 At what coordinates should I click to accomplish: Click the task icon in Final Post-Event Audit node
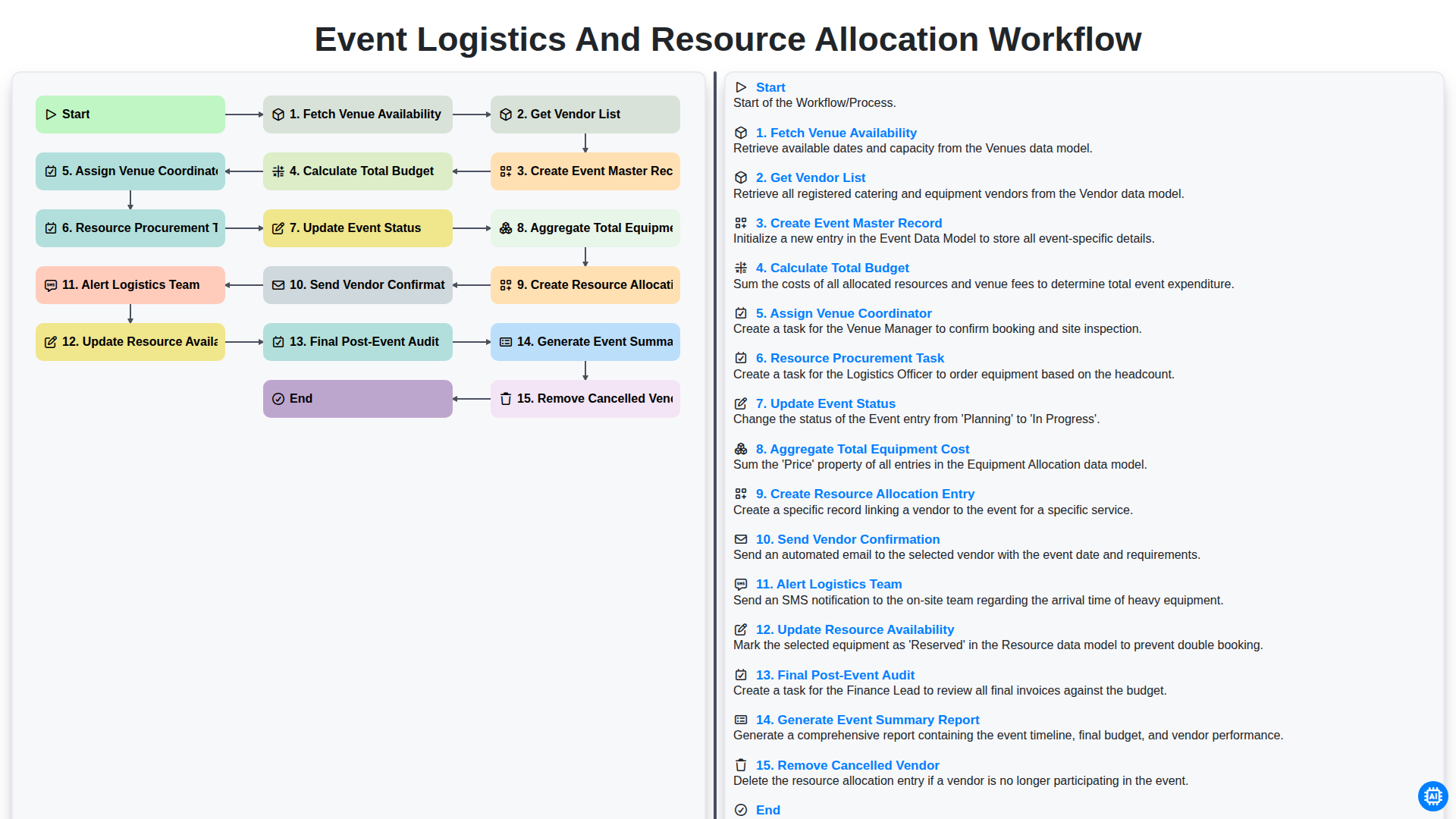click(x=278, y=342)
